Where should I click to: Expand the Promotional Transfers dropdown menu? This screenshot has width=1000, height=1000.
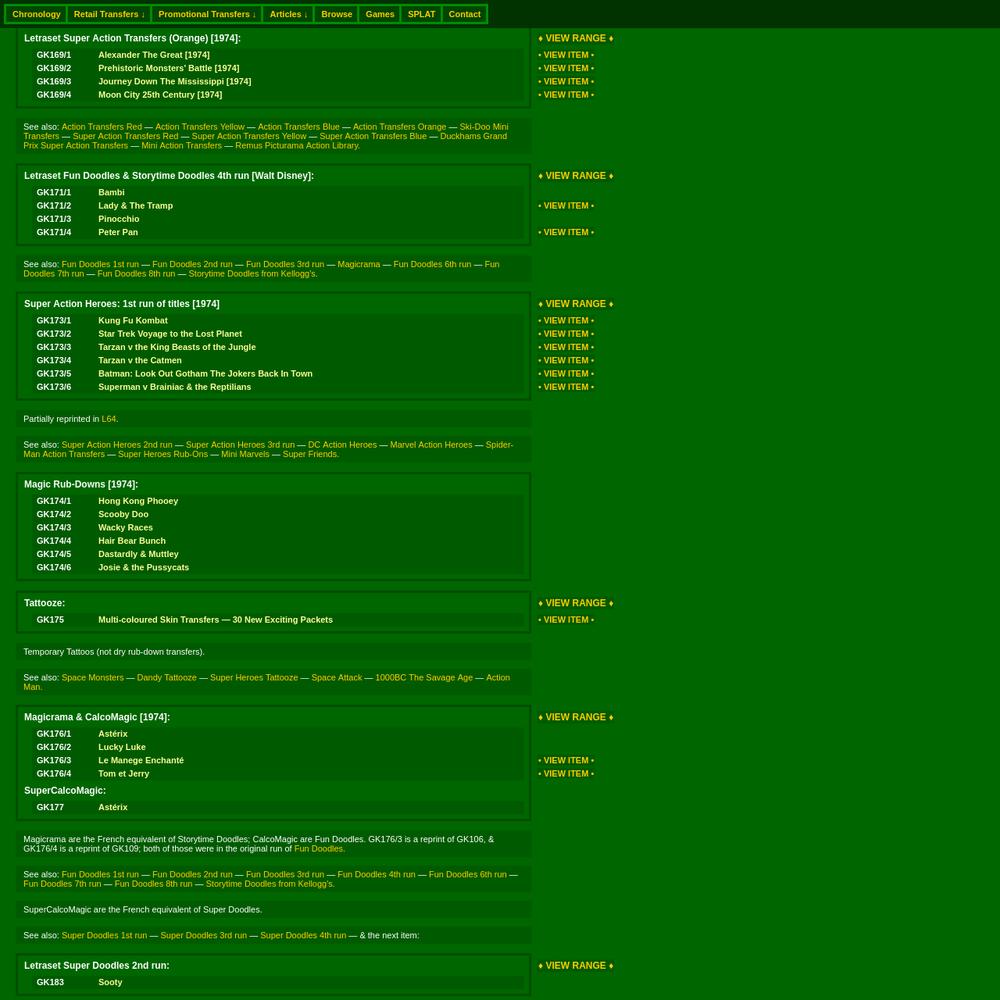click(x=207, y=14)
